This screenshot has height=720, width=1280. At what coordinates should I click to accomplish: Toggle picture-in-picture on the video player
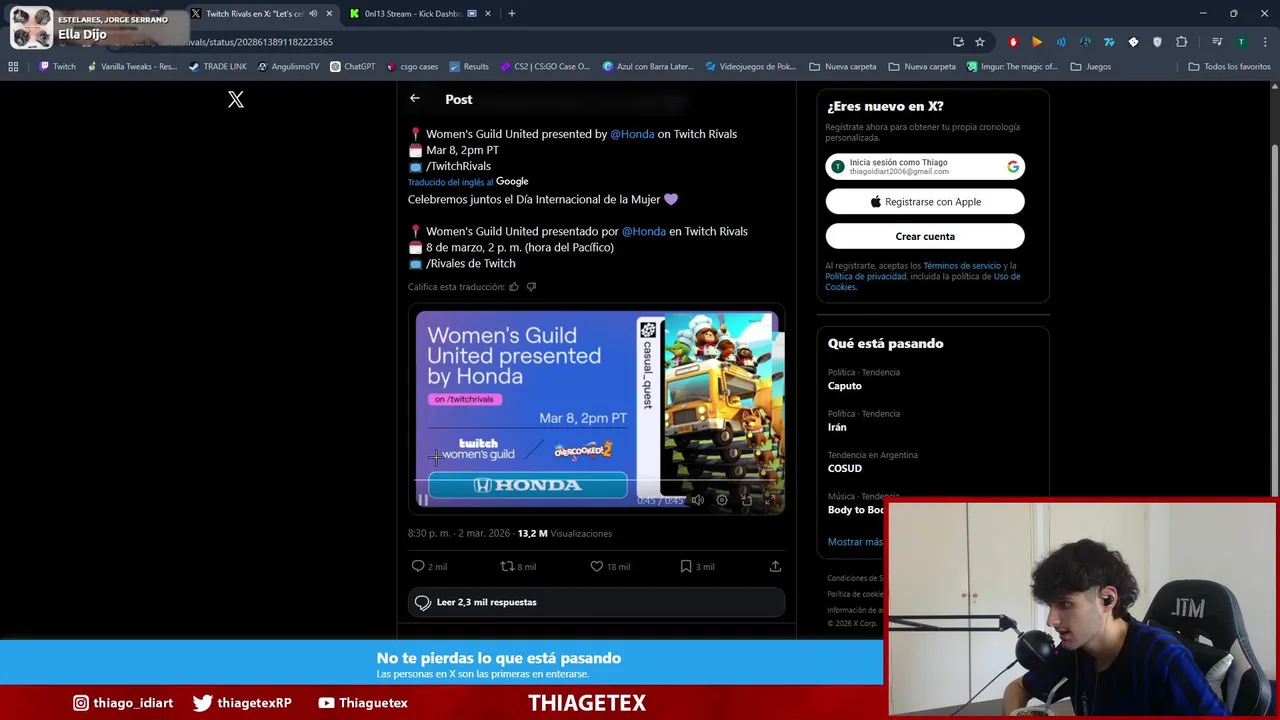[746, 500]
